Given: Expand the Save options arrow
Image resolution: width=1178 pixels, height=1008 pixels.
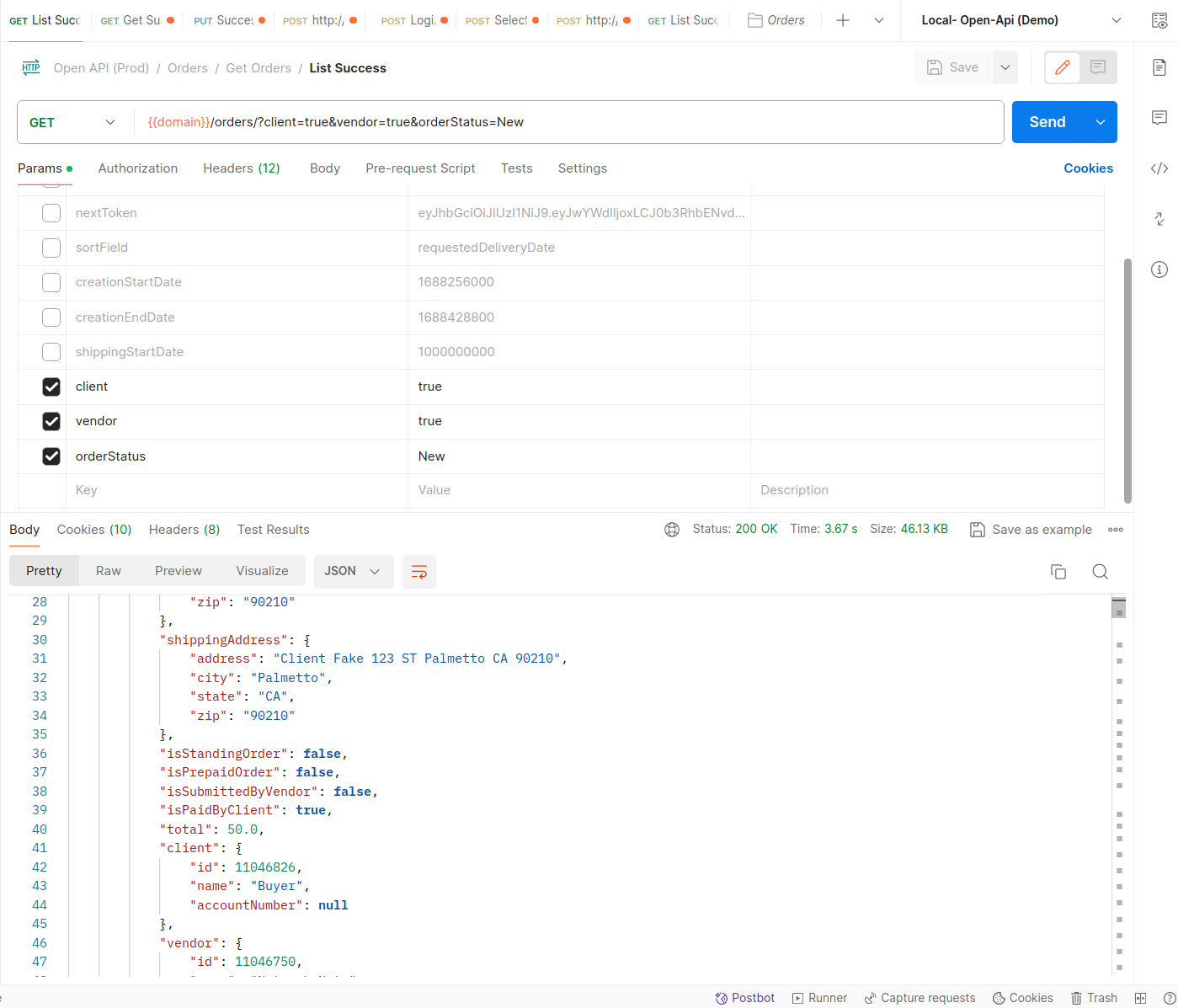Looking at the screenshot, I should pos(1005,67).
